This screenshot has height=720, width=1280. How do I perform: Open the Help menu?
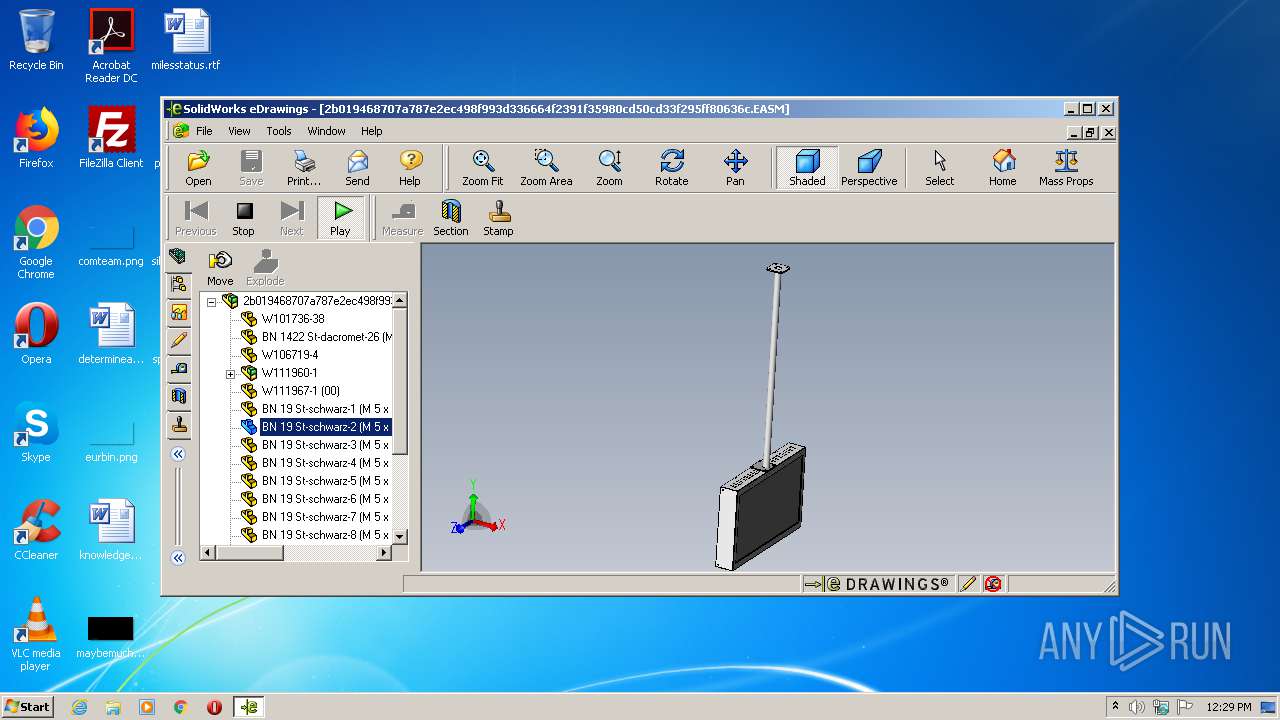(x=372, y=131)
